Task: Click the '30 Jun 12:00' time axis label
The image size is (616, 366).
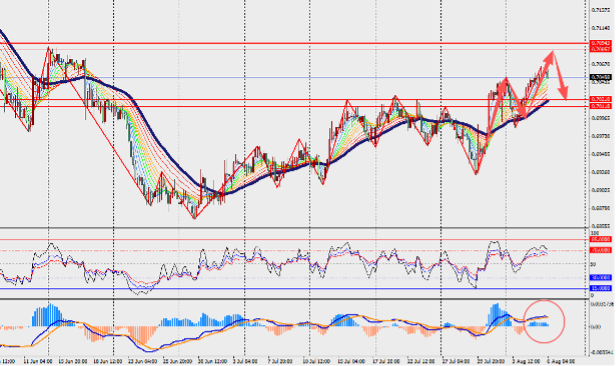Action: [x=213, y=361]
